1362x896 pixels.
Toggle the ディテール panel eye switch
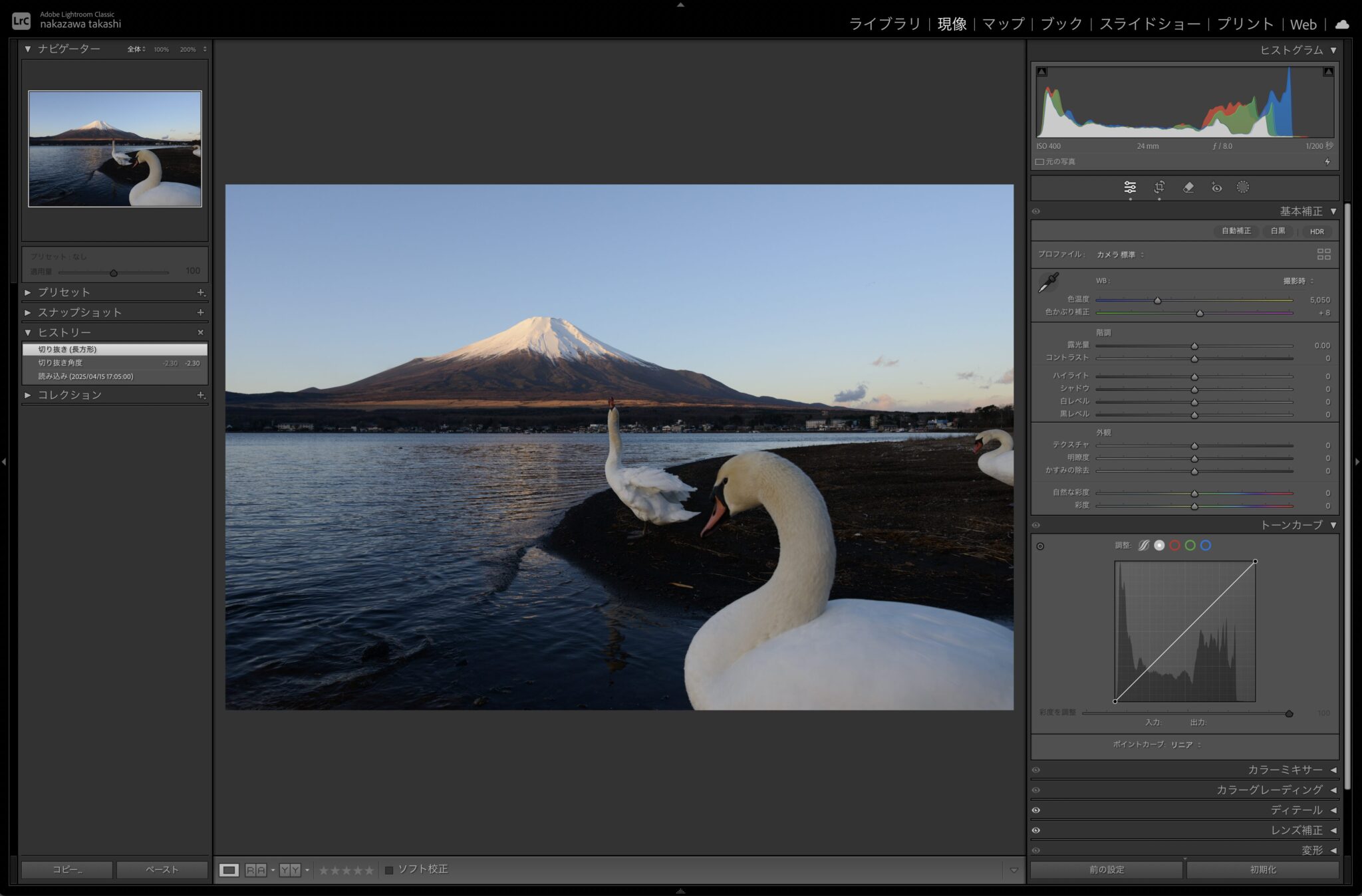coord(1036,810)
